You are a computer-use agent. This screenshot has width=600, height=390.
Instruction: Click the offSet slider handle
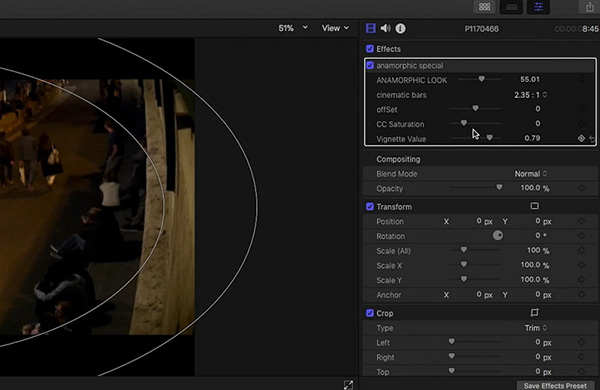tap(475, 108)
